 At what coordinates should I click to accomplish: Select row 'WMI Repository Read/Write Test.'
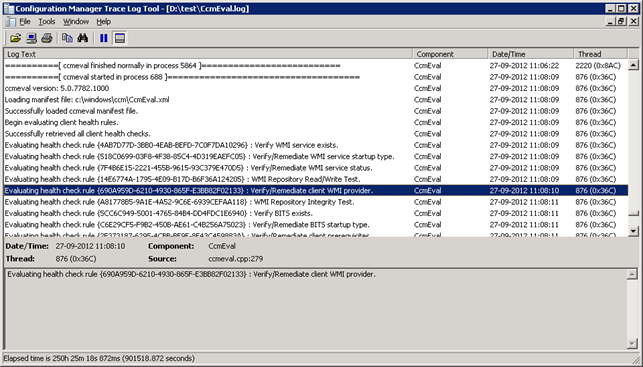tap(316, 179)
